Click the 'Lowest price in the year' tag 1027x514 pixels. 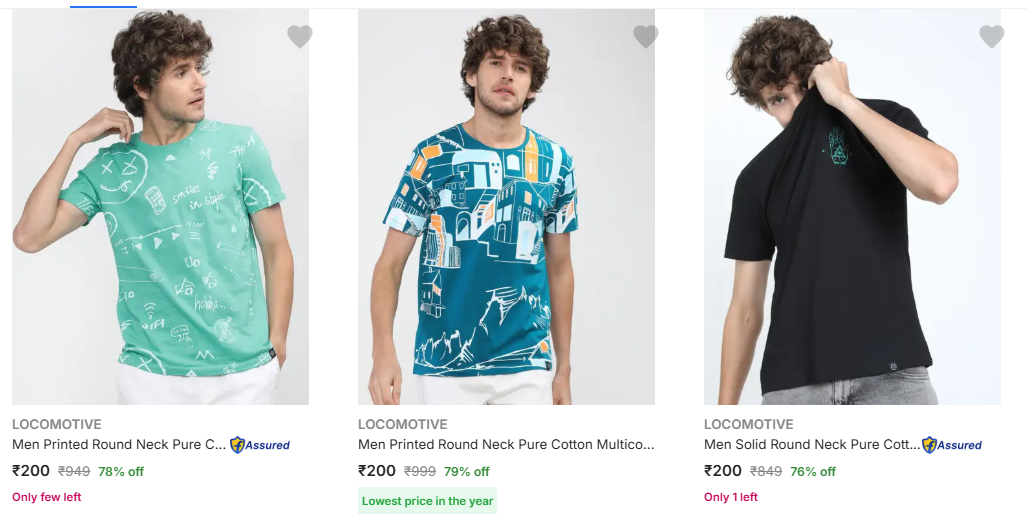pyautogui.click(x=427, y=501)
